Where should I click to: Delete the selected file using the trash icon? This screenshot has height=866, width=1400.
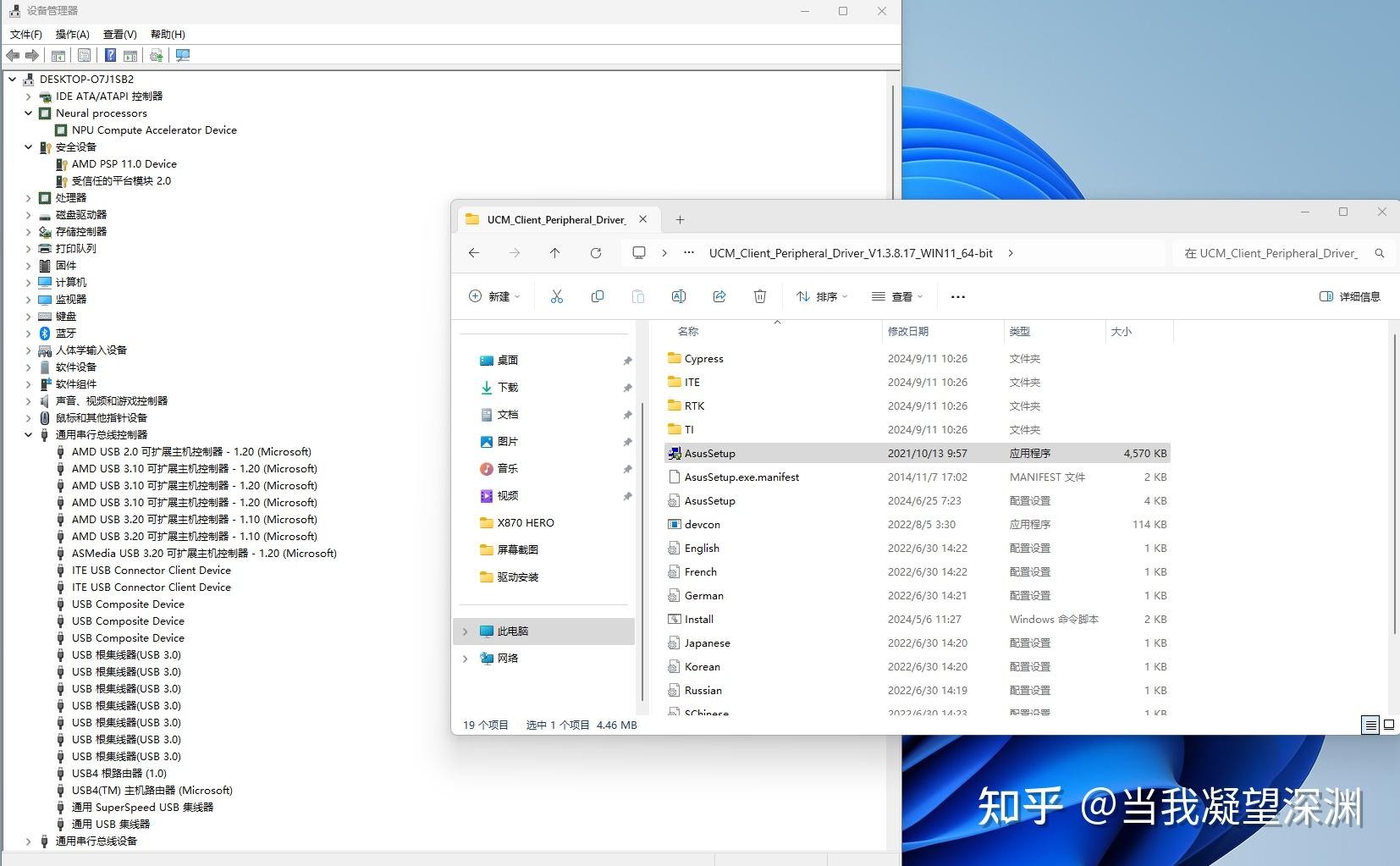click(759, 296)
